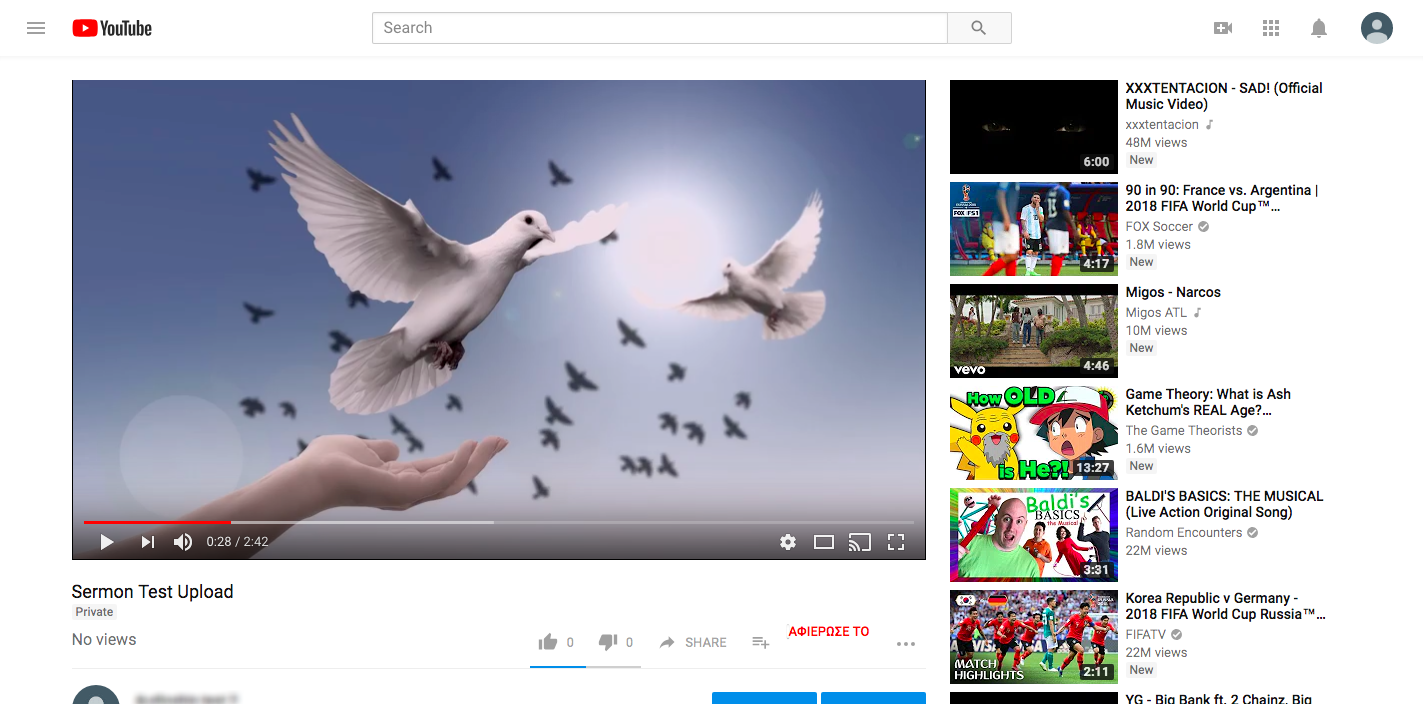Enter full screen mode

[896, 542]
